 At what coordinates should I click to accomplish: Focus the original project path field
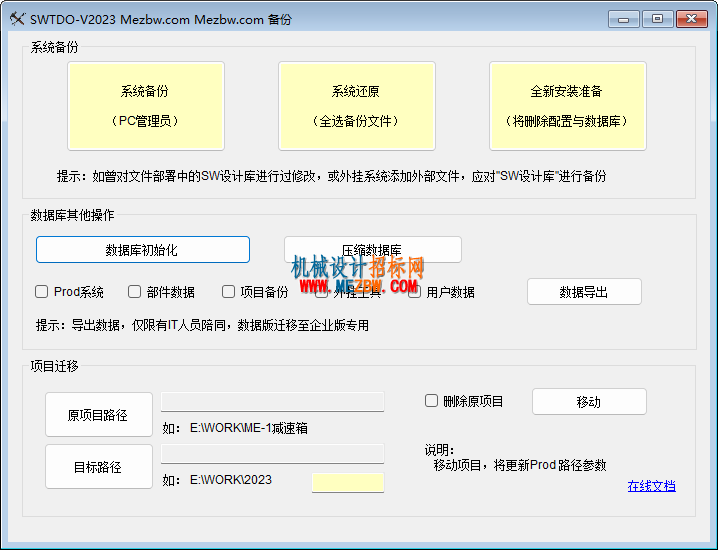[x=272, y=402]
